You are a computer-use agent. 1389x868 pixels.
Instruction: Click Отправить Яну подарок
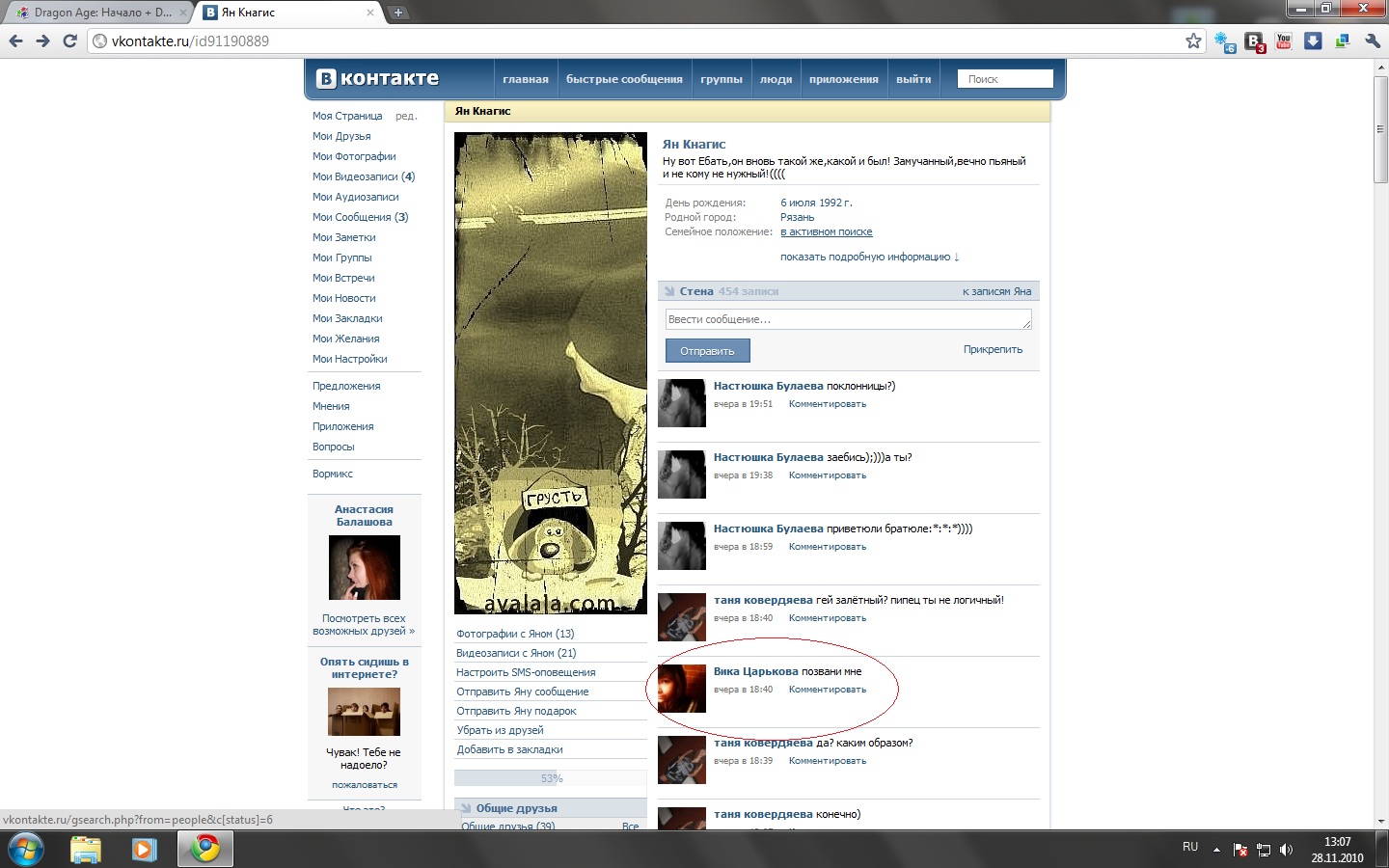coord(516,711)
